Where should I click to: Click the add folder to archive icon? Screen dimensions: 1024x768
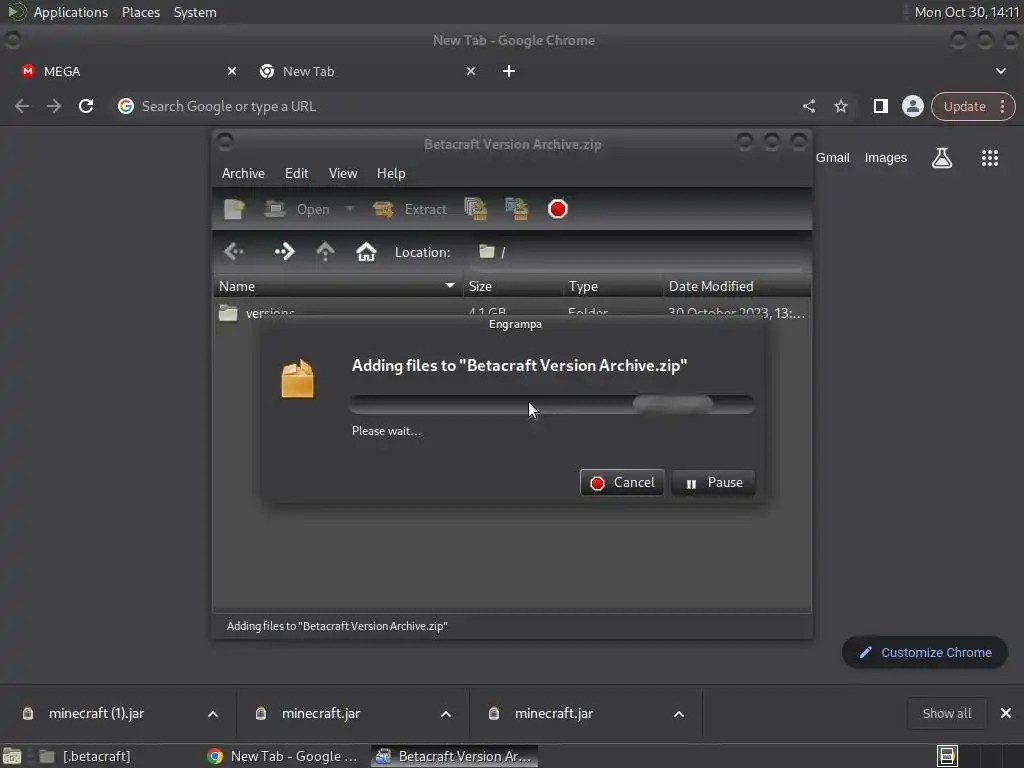tap(517, 209)
